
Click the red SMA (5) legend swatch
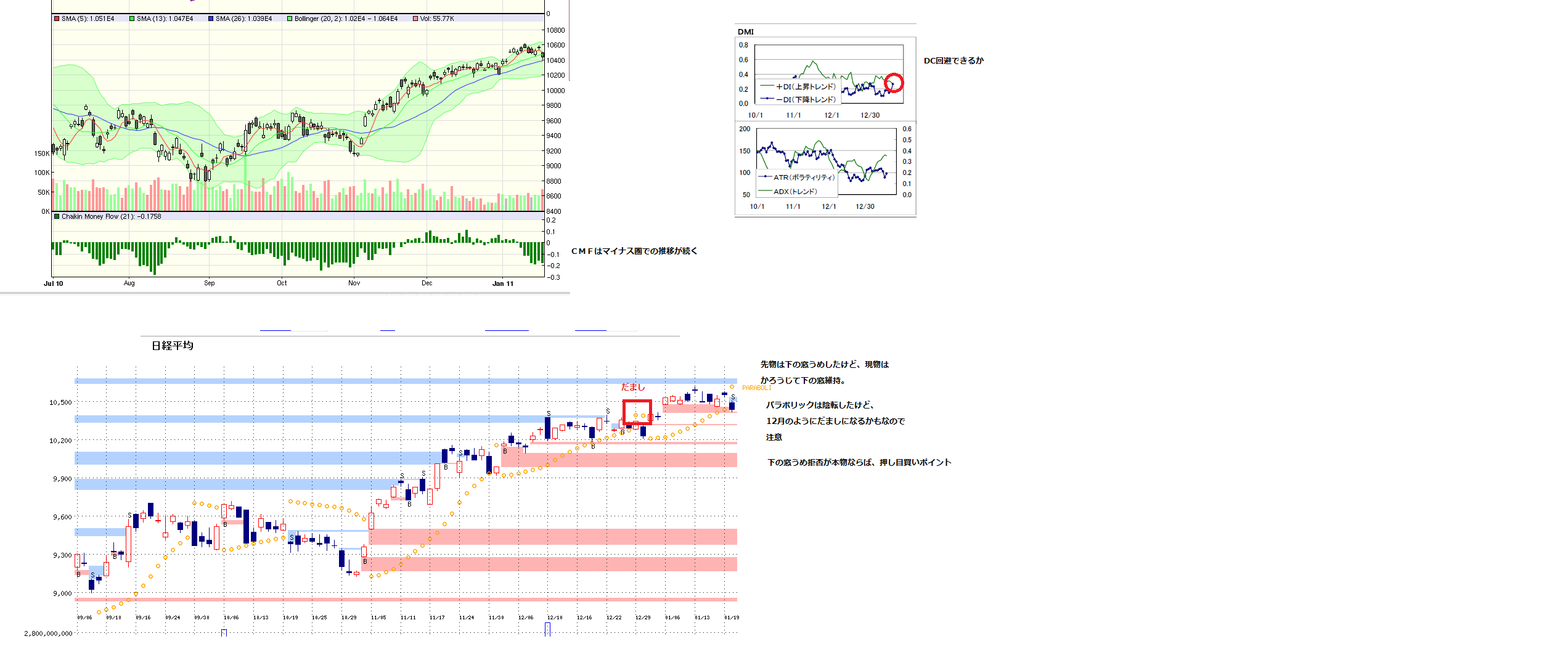[x=57, y=18]
